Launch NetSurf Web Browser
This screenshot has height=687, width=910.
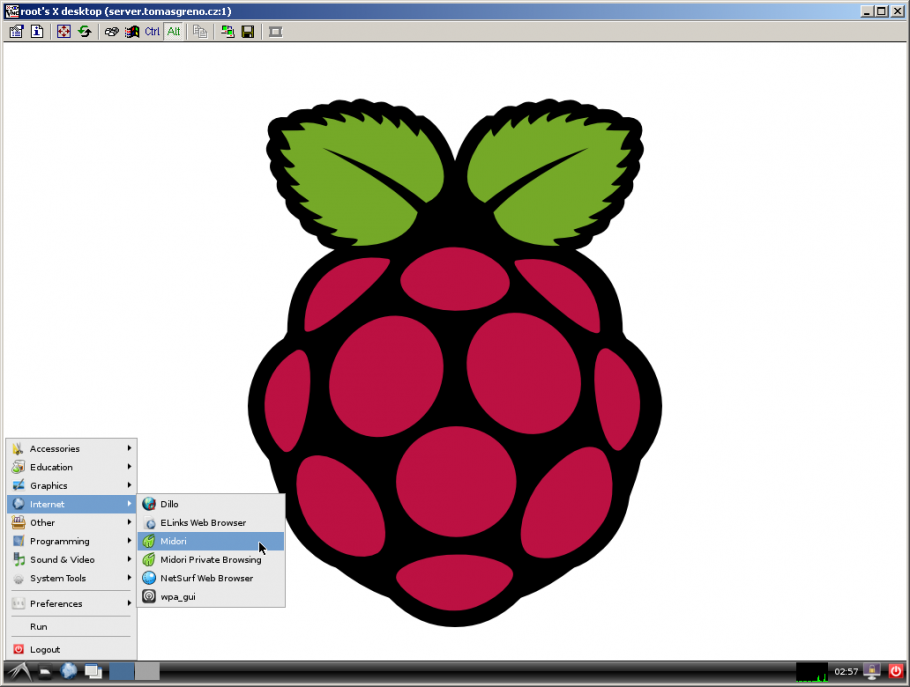tap(211, 578)
